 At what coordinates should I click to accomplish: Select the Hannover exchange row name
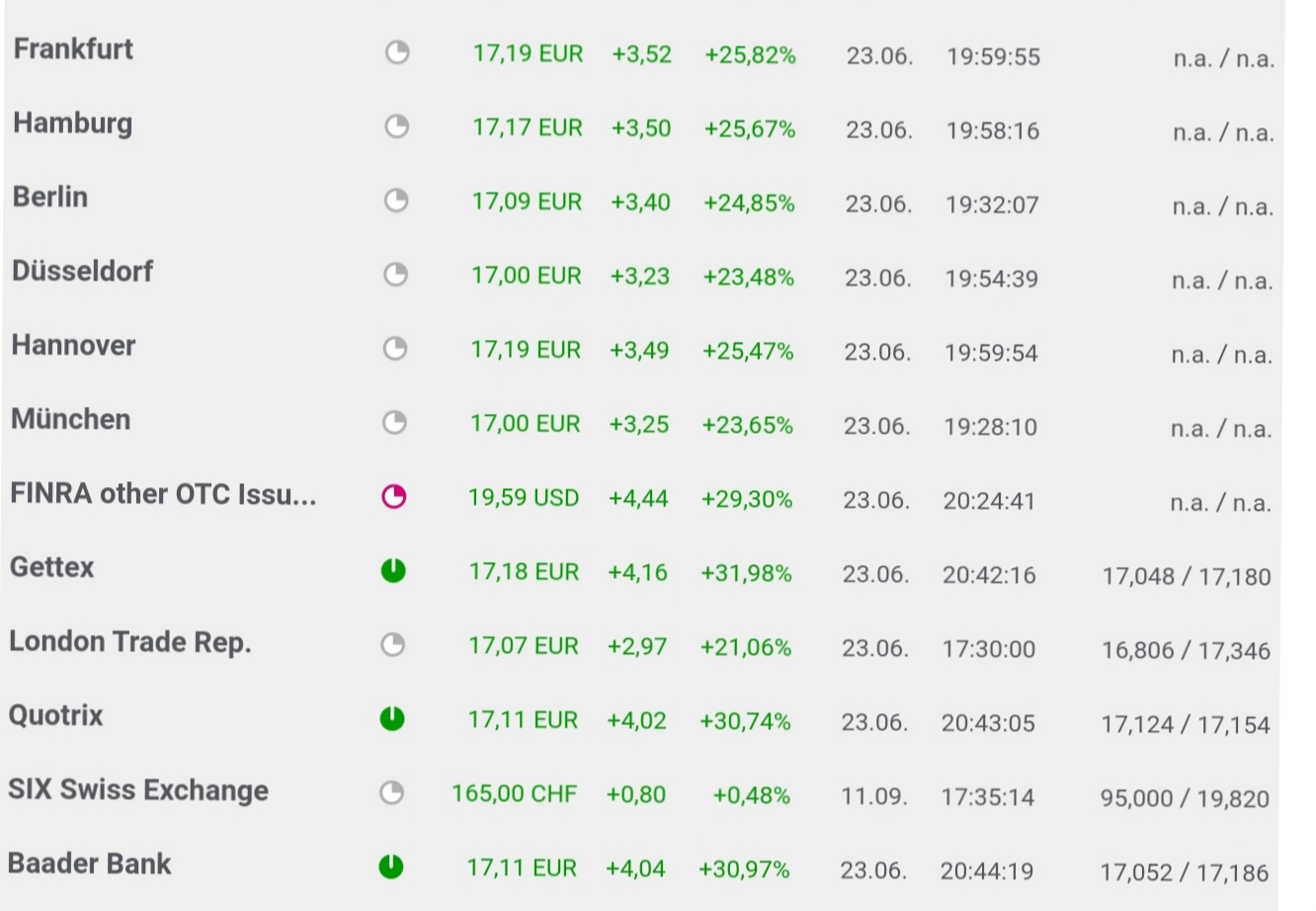[x=74, y=346]
